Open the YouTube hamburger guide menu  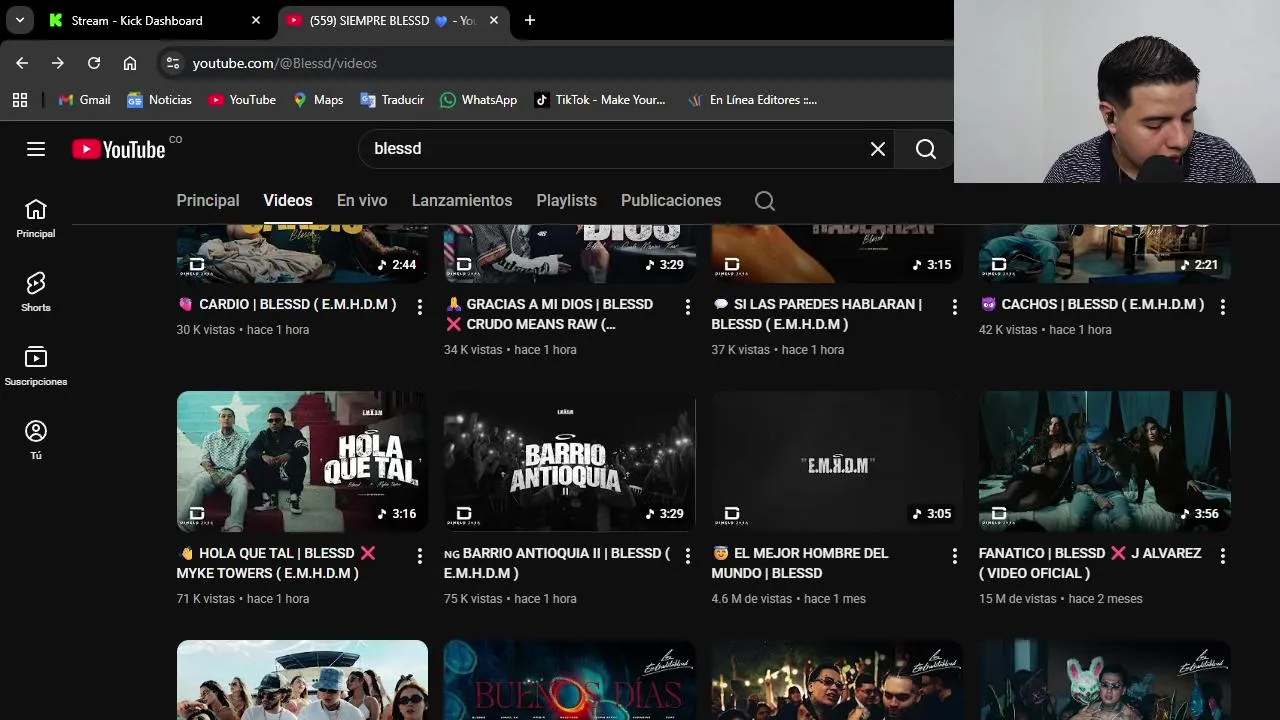[36, 149]
